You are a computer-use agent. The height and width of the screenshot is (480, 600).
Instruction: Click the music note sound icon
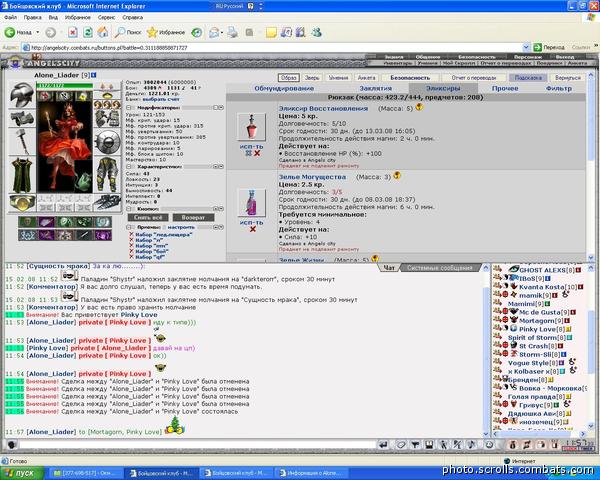(472, 445)
